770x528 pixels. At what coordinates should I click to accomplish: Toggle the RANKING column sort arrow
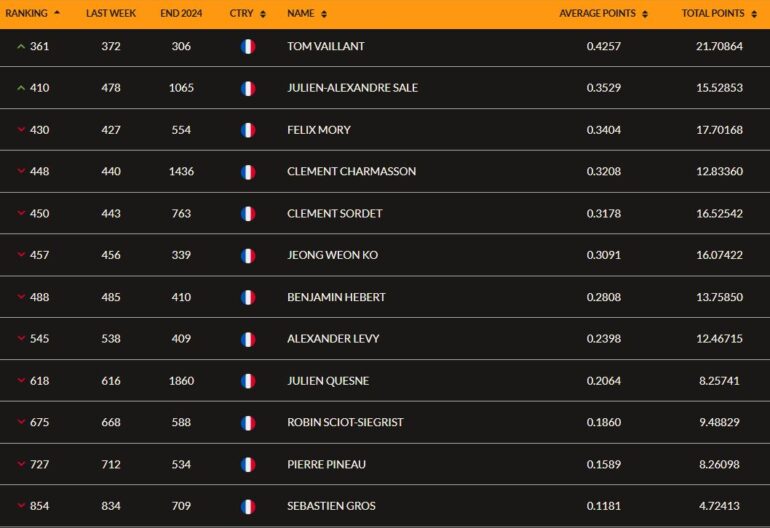point(57,12)
